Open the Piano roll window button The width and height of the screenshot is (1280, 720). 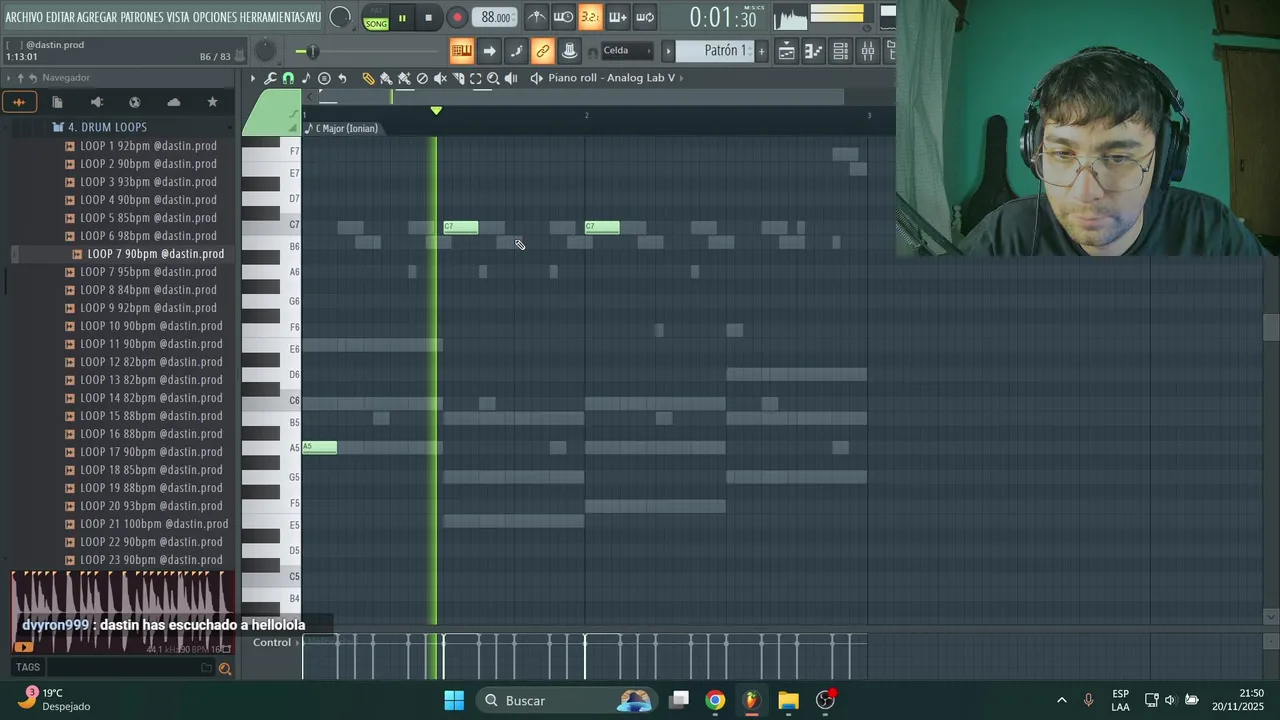pyautogui.click(x=814, y=51)
